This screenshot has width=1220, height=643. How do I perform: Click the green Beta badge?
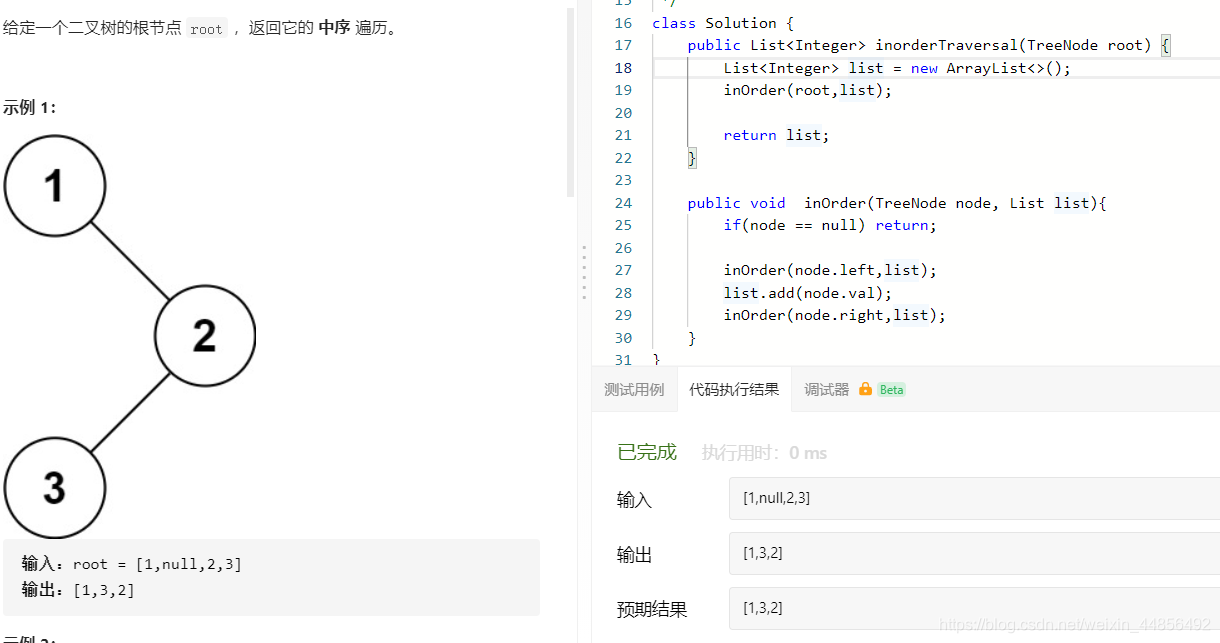click(892, 390)
